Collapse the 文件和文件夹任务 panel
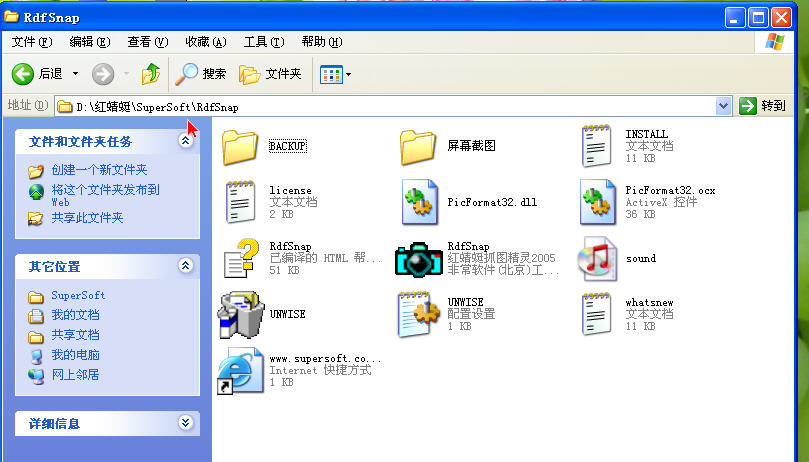 coord(185,142)
